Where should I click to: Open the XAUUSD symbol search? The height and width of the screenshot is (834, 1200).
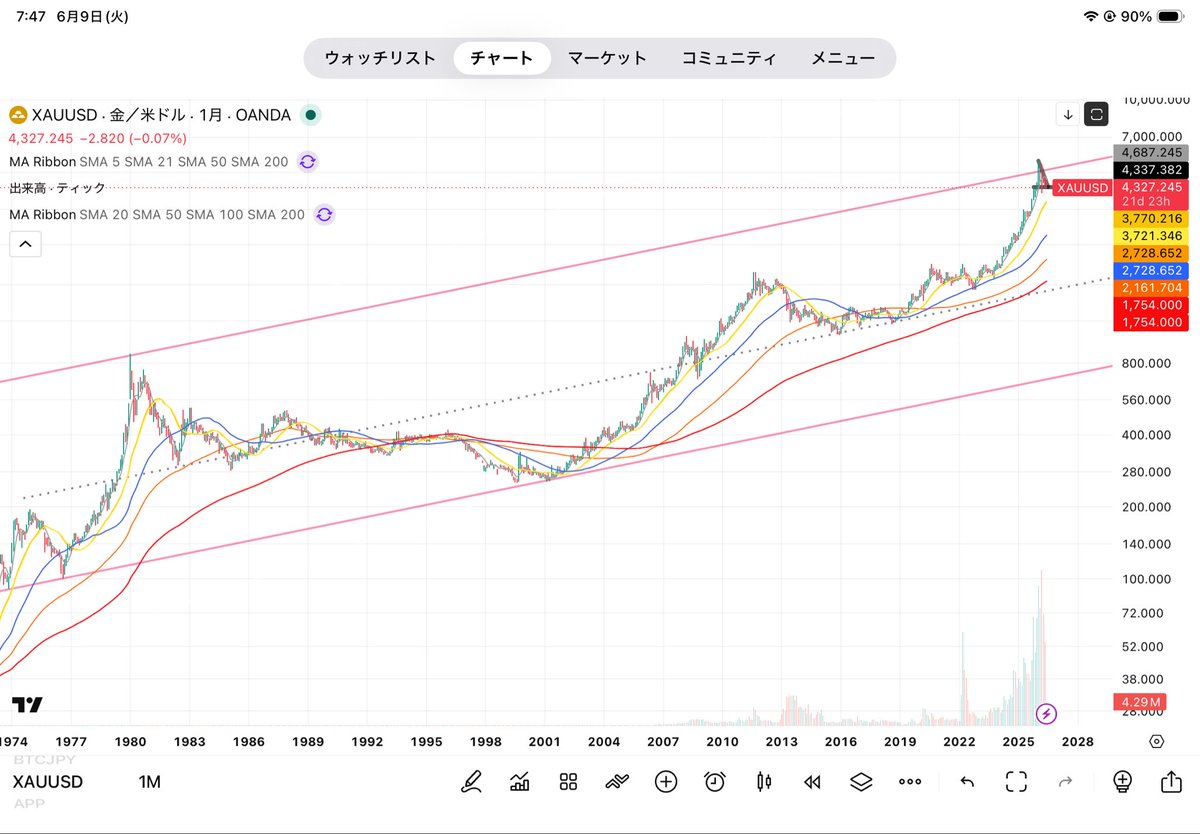[48, 782]
